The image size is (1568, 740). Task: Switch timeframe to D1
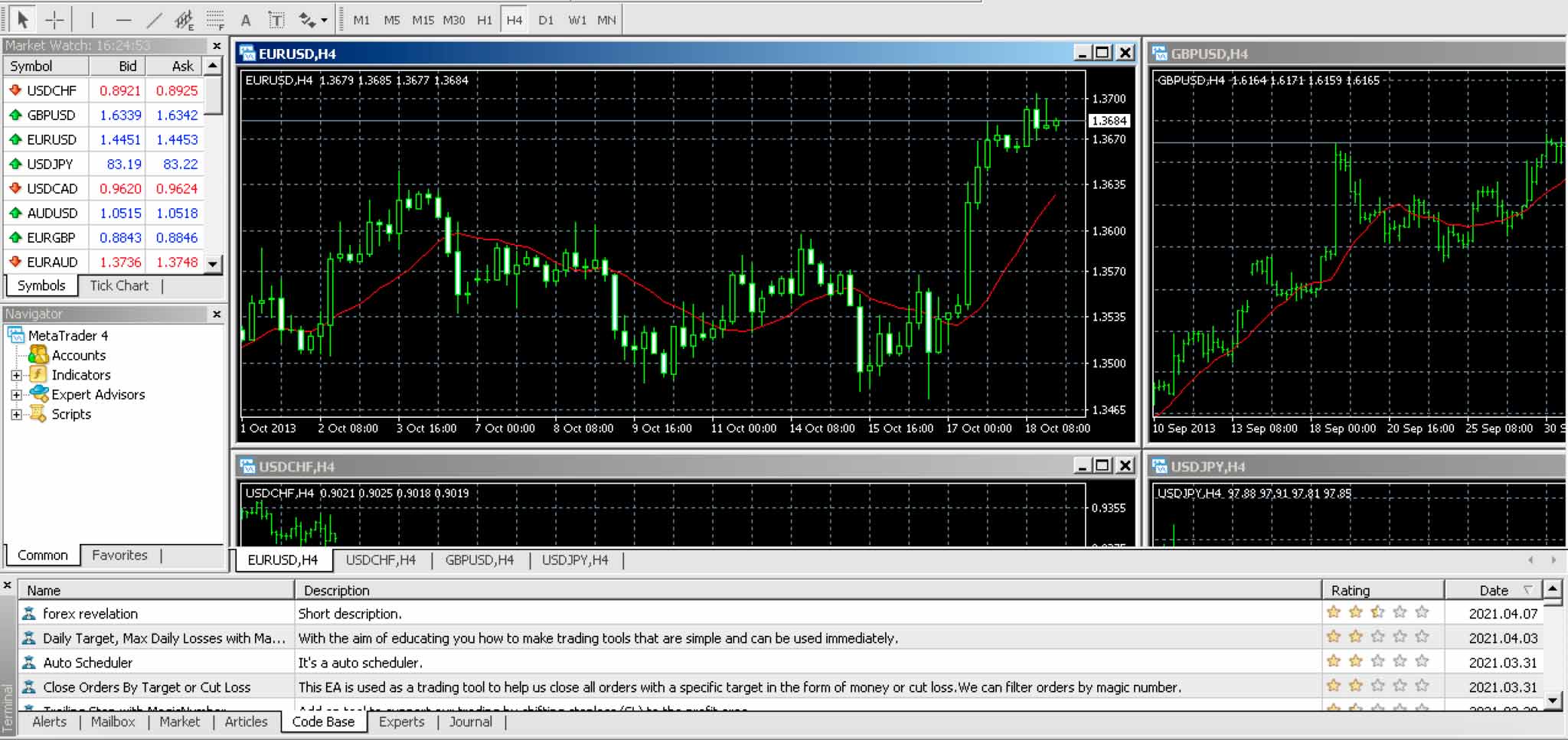tap(546, 20)
